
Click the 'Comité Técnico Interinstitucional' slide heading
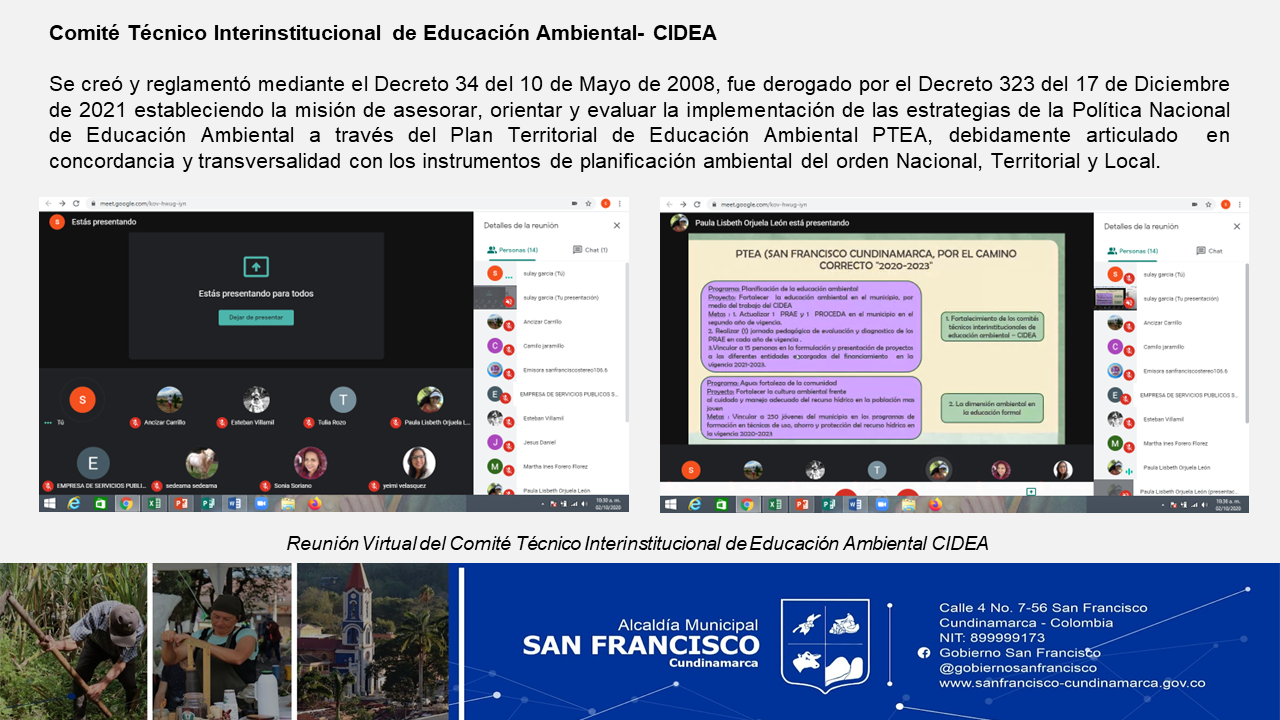point(383,33)
